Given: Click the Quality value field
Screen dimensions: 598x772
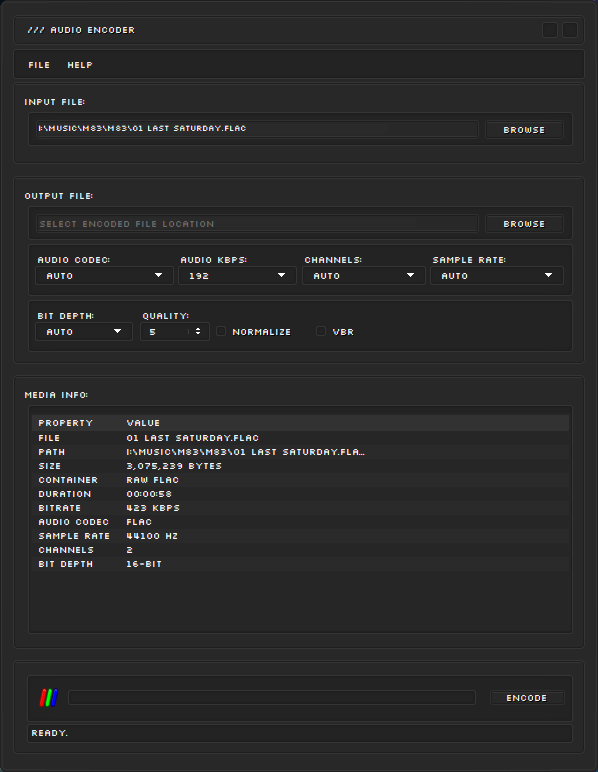Looking at the screenshot, I should (x=166, y=332).
